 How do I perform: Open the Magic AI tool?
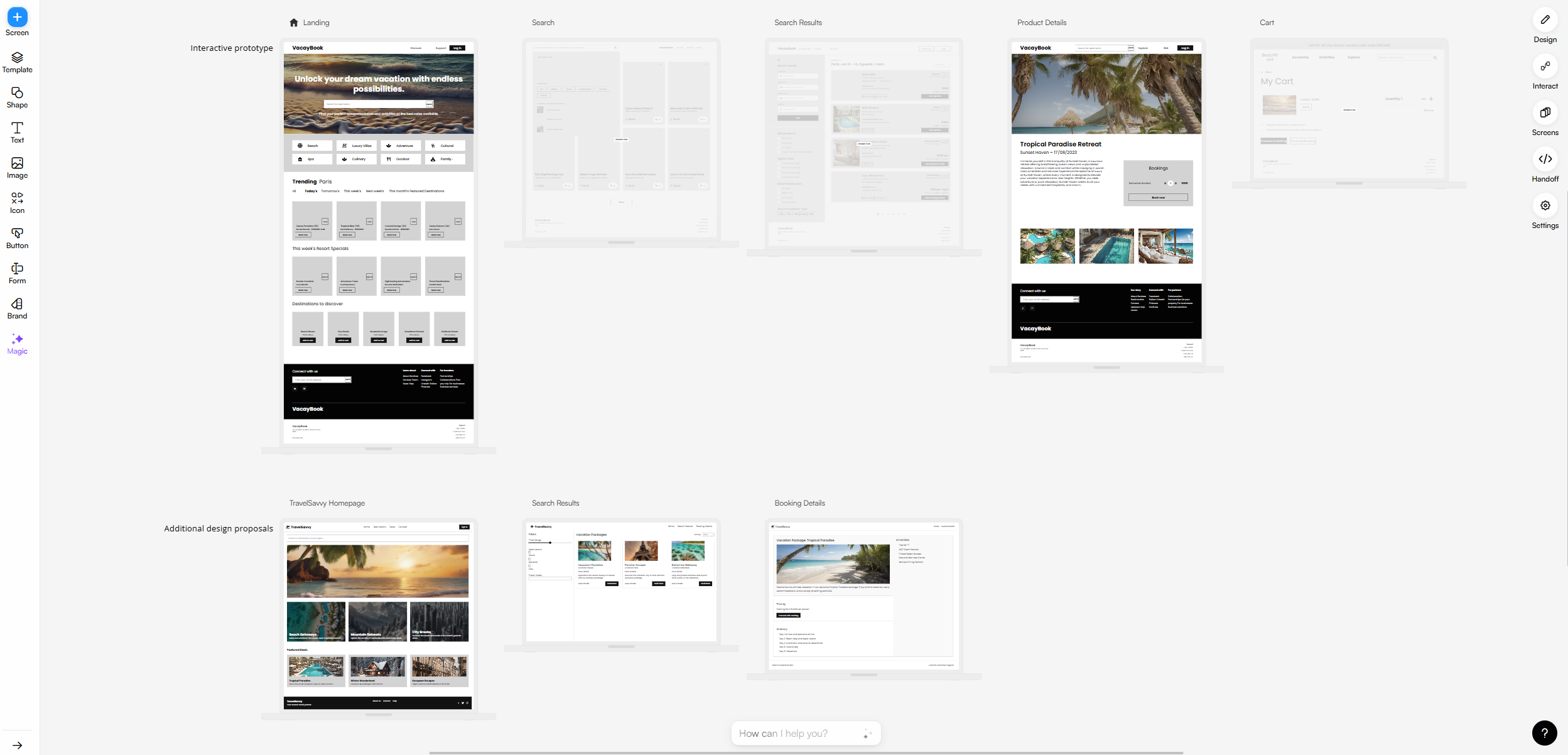click(17, 344)
